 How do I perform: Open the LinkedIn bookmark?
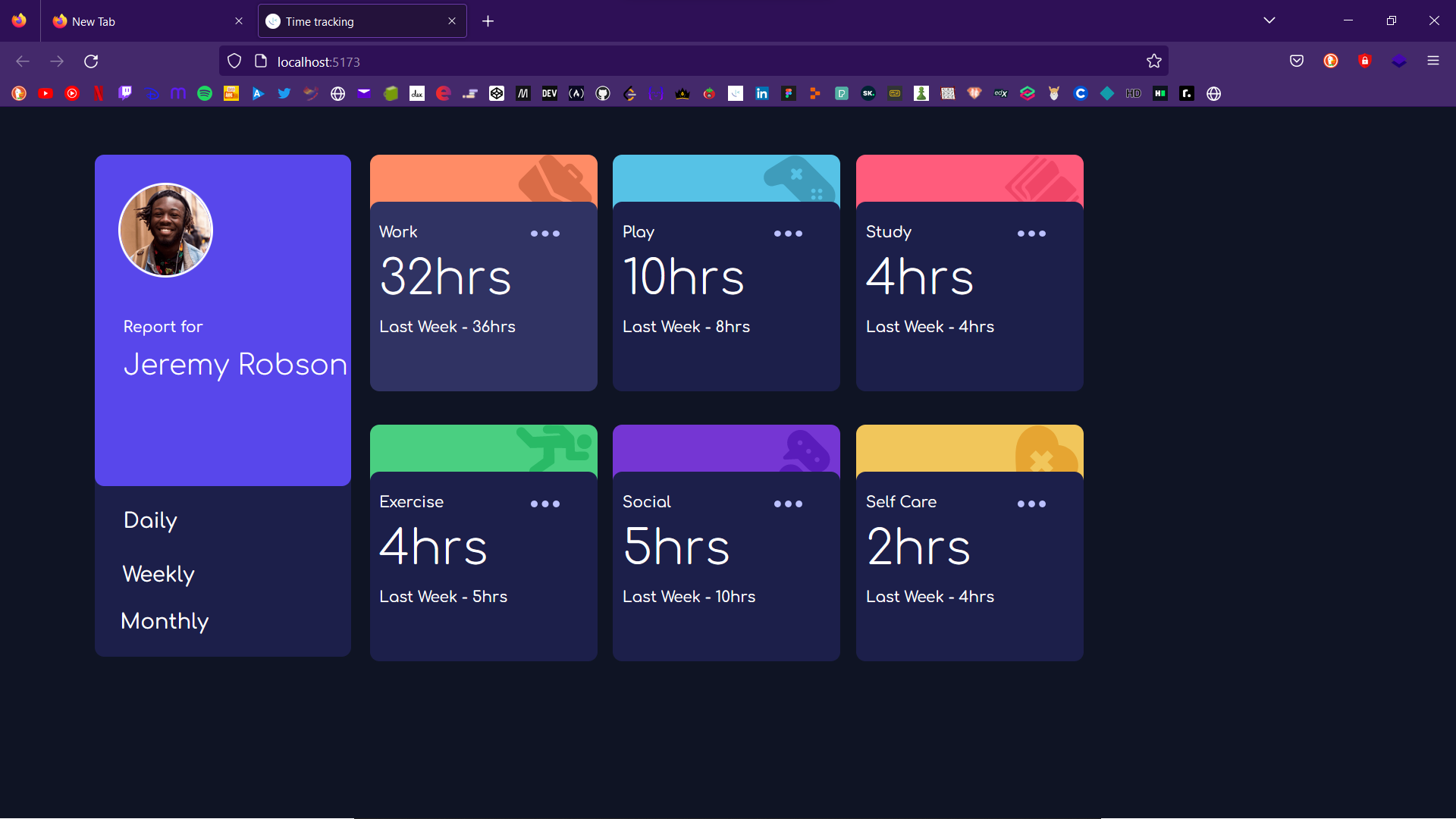762,93
